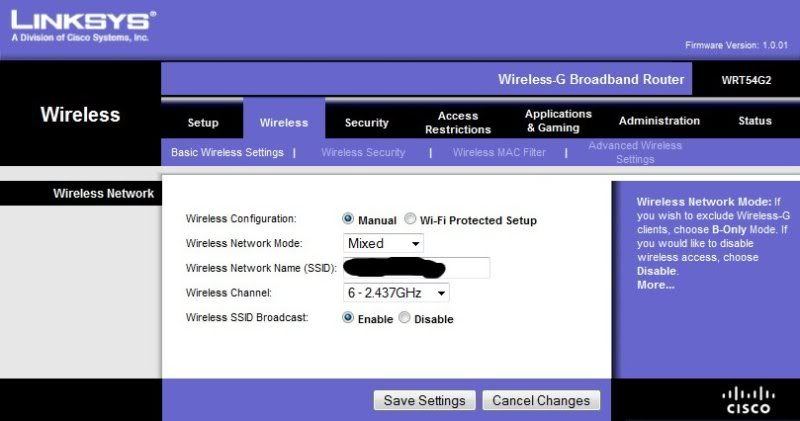Open the Administration tab
The image size is (800, 421).
659,121
